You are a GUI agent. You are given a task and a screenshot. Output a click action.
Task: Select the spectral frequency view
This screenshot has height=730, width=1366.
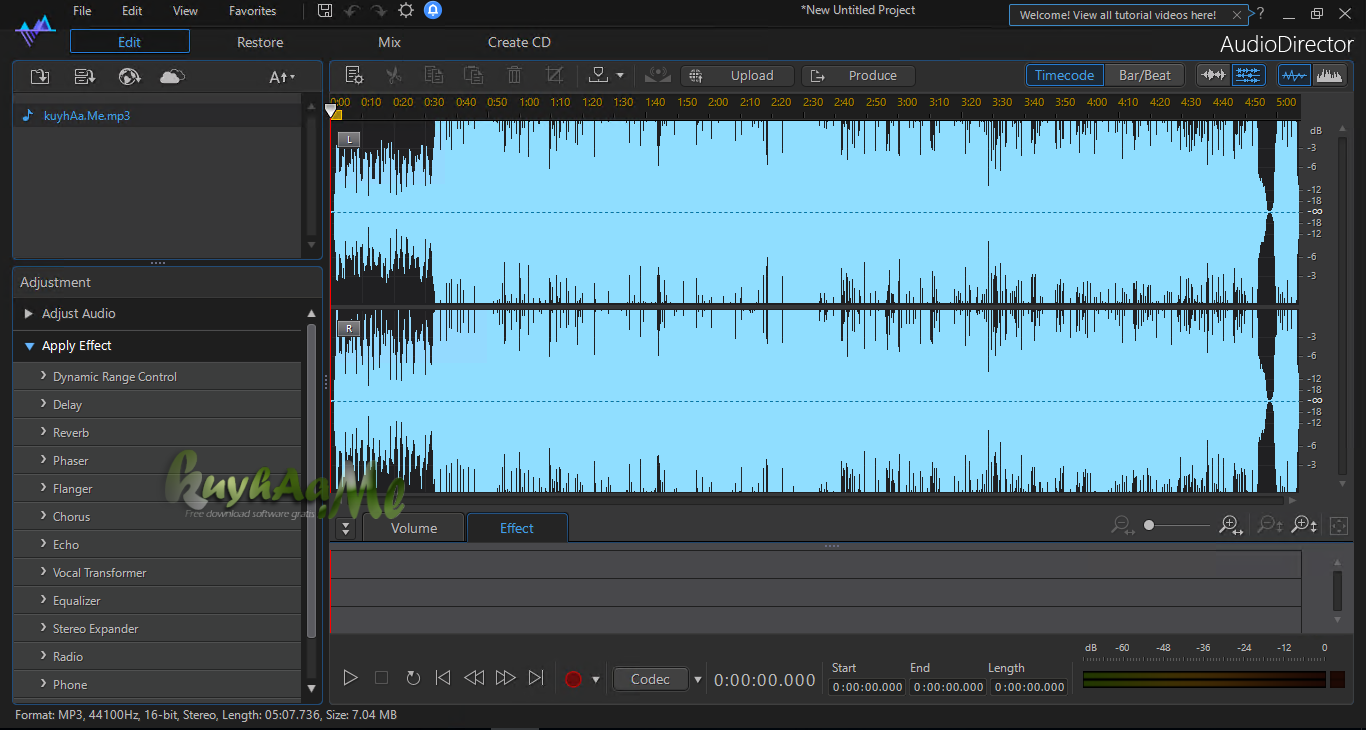click(x=1329, y=75)
